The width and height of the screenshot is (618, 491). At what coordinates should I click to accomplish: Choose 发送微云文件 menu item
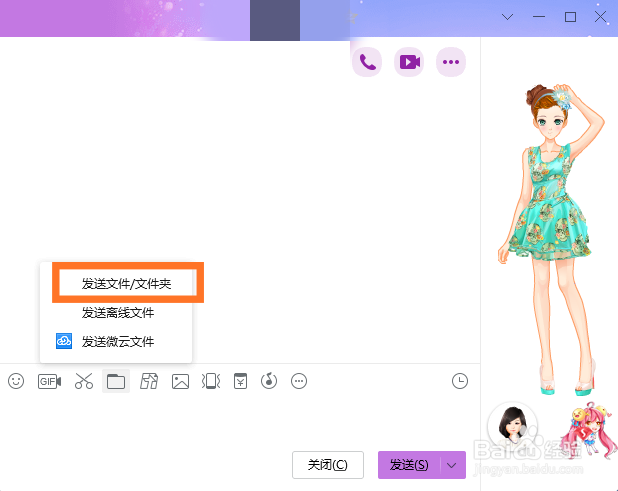point(116,341)
